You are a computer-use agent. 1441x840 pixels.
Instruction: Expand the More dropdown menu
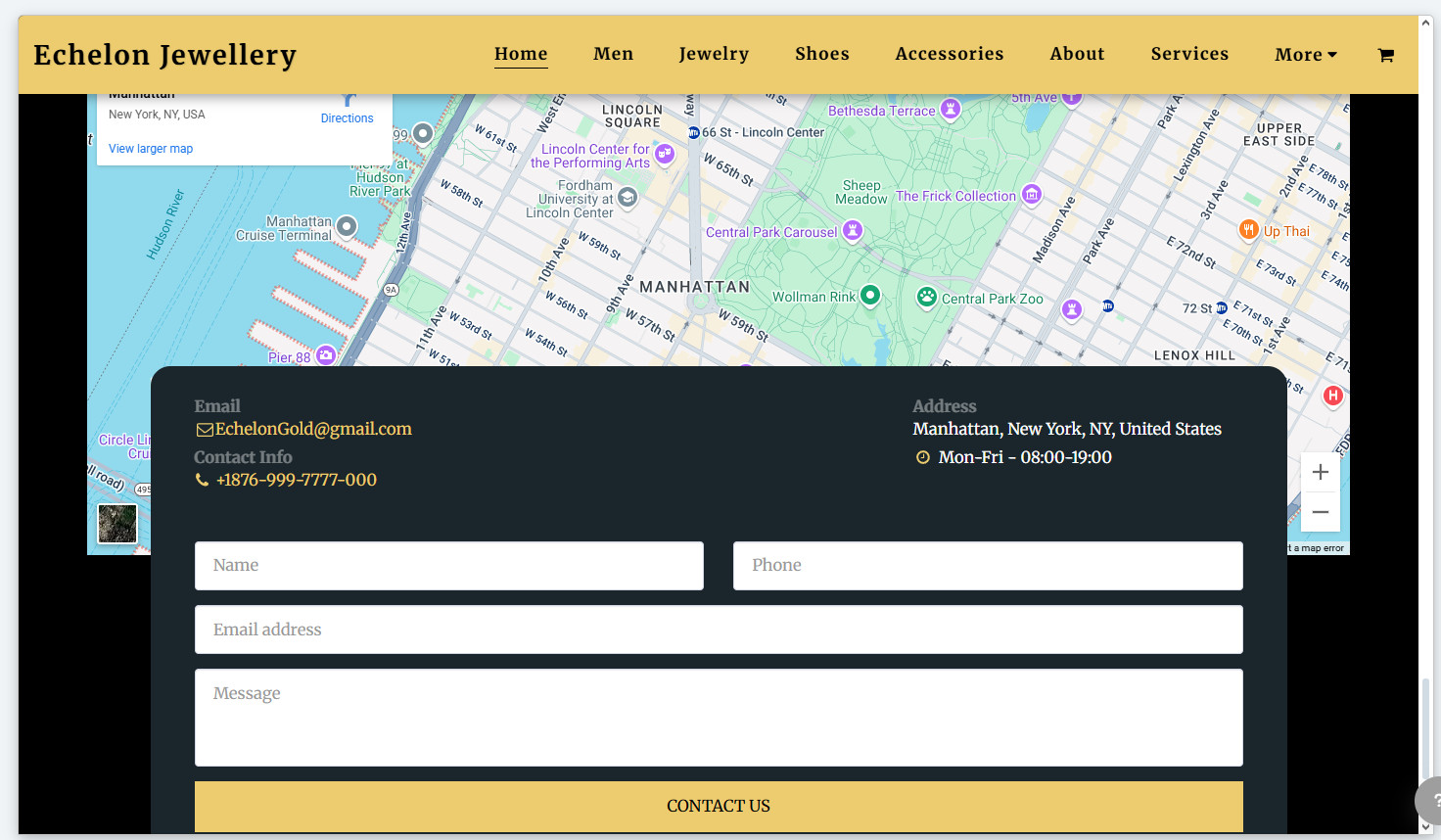(x=1306, y=55)
